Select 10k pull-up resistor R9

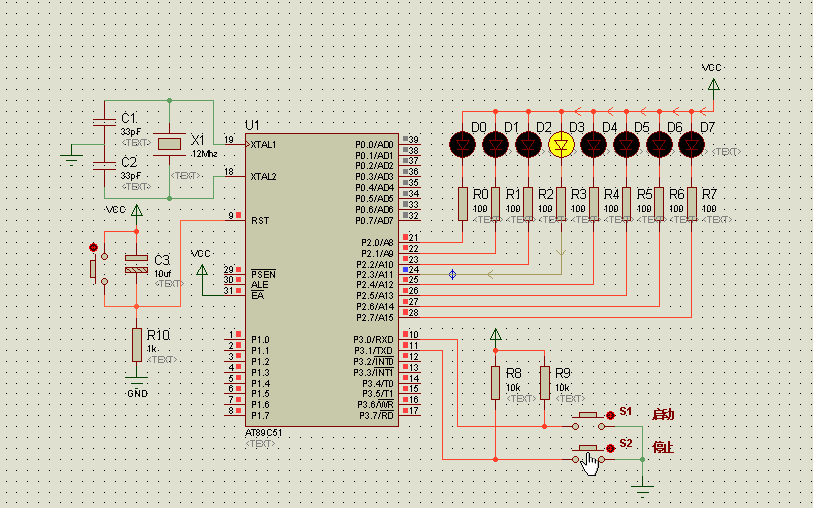coord(544,383)
